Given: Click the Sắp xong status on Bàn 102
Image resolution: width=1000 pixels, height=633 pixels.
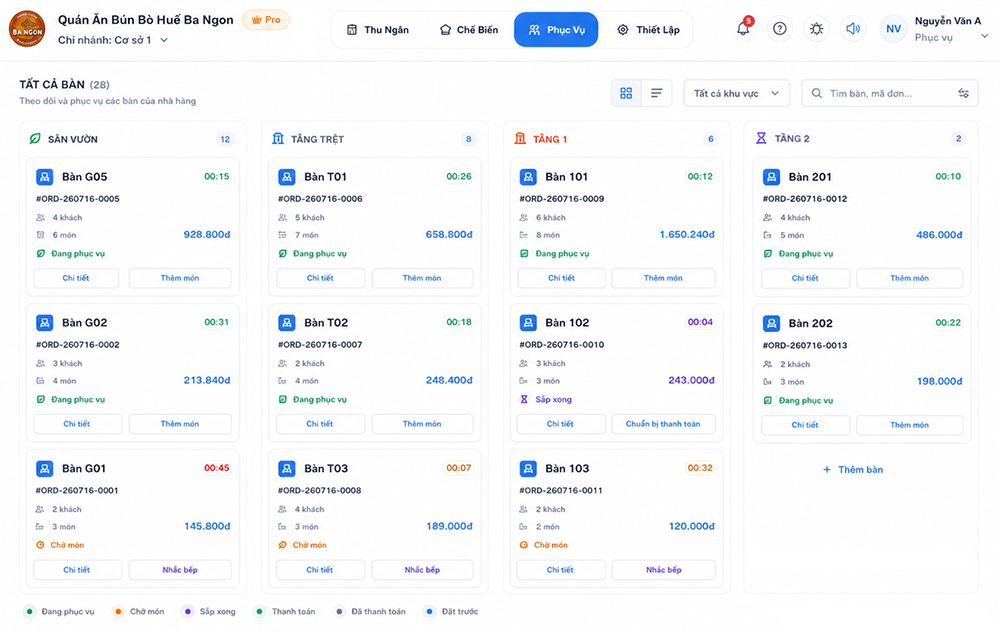Looking at the screenshot, I should coord(547,400).
